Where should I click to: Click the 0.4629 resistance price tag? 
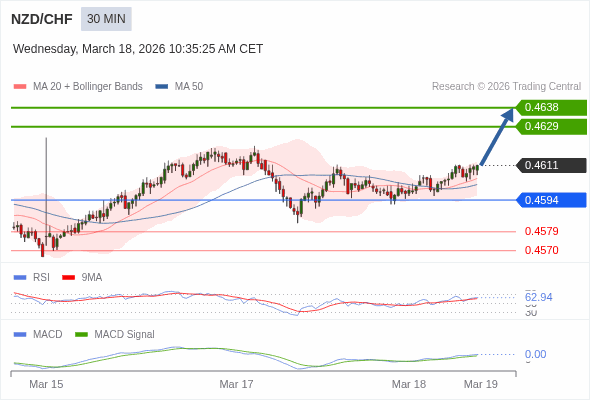pyautogui.click(x=551, y=126)
